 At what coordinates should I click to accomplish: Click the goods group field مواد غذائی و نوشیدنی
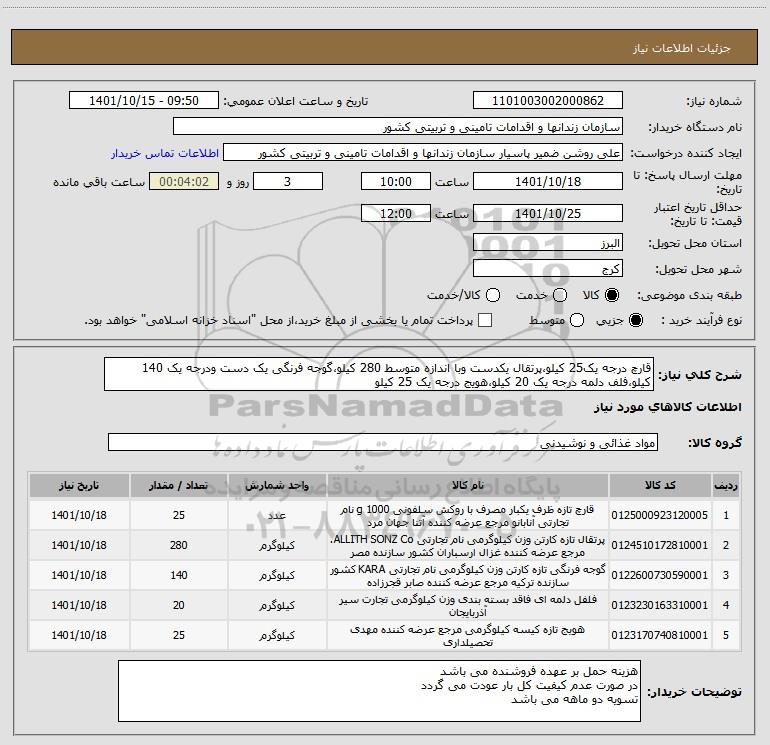click(383, 442)
